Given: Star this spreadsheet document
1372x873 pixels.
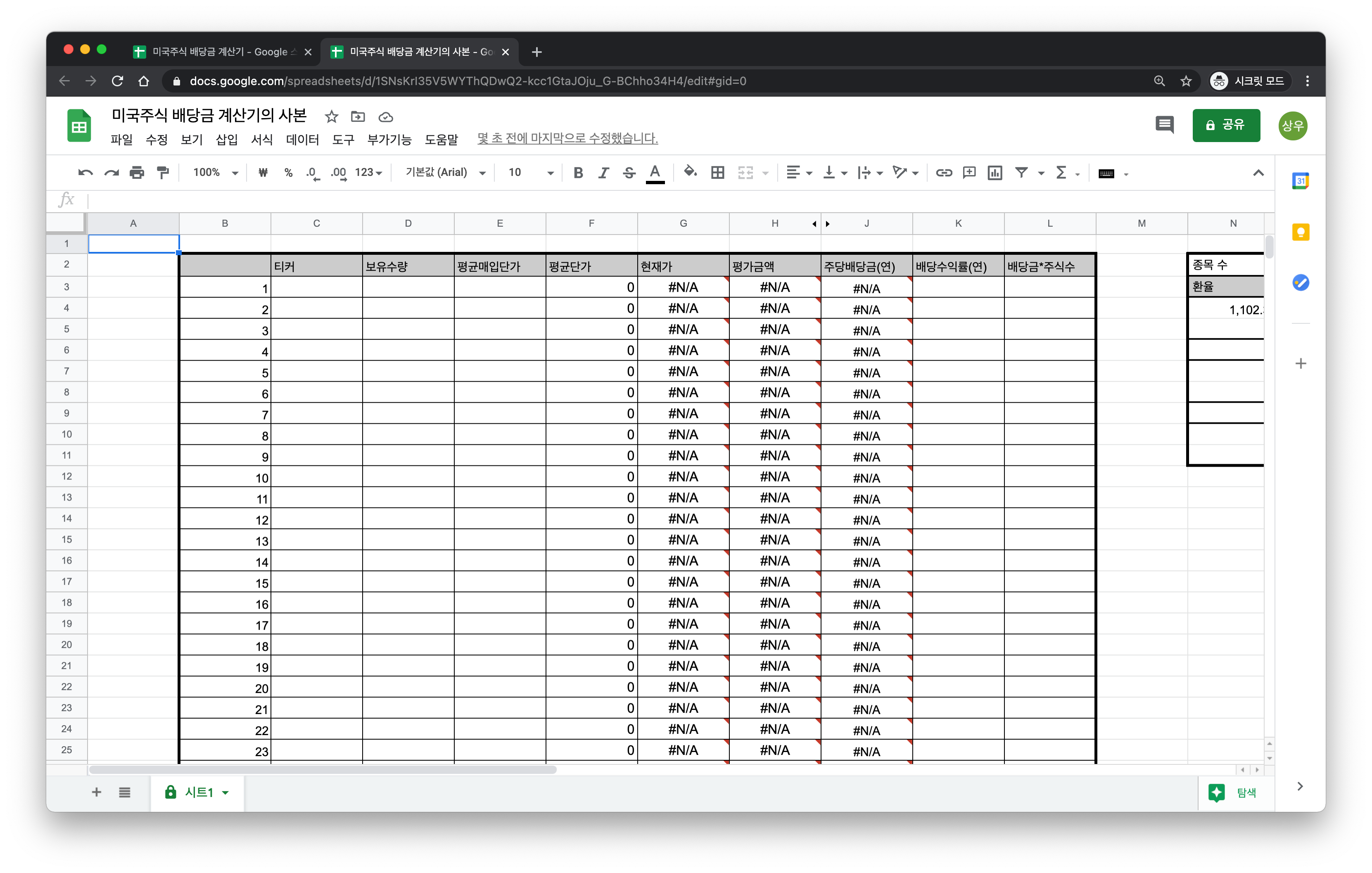Looking at the screenshot, I should coord(332,117).
